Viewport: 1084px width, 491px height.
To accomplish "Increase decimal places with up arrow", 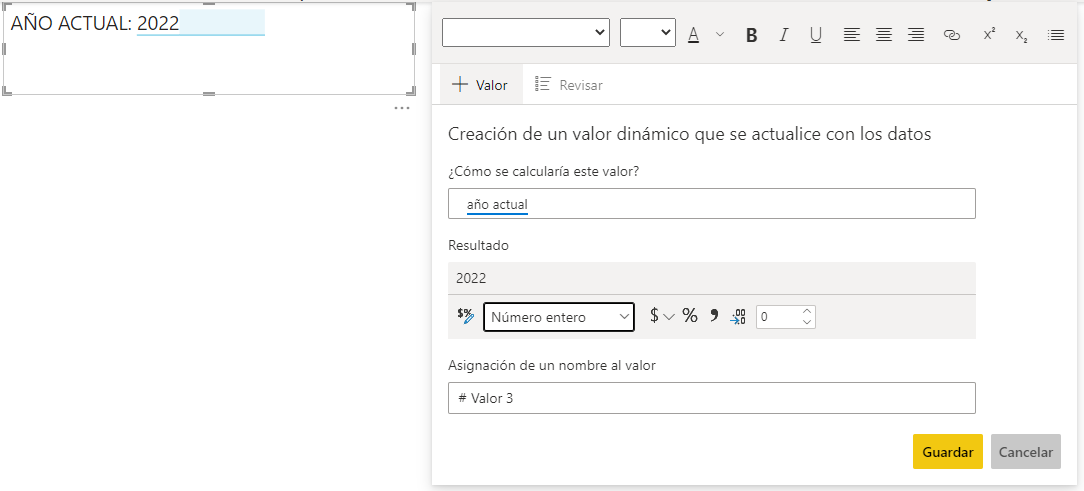I will (807, 311).
